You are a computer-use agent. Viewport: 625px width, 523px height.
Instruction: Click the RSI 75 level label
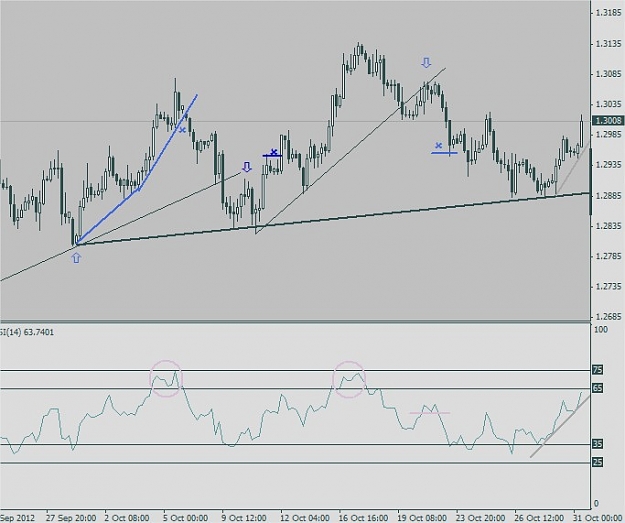point(597,370)
